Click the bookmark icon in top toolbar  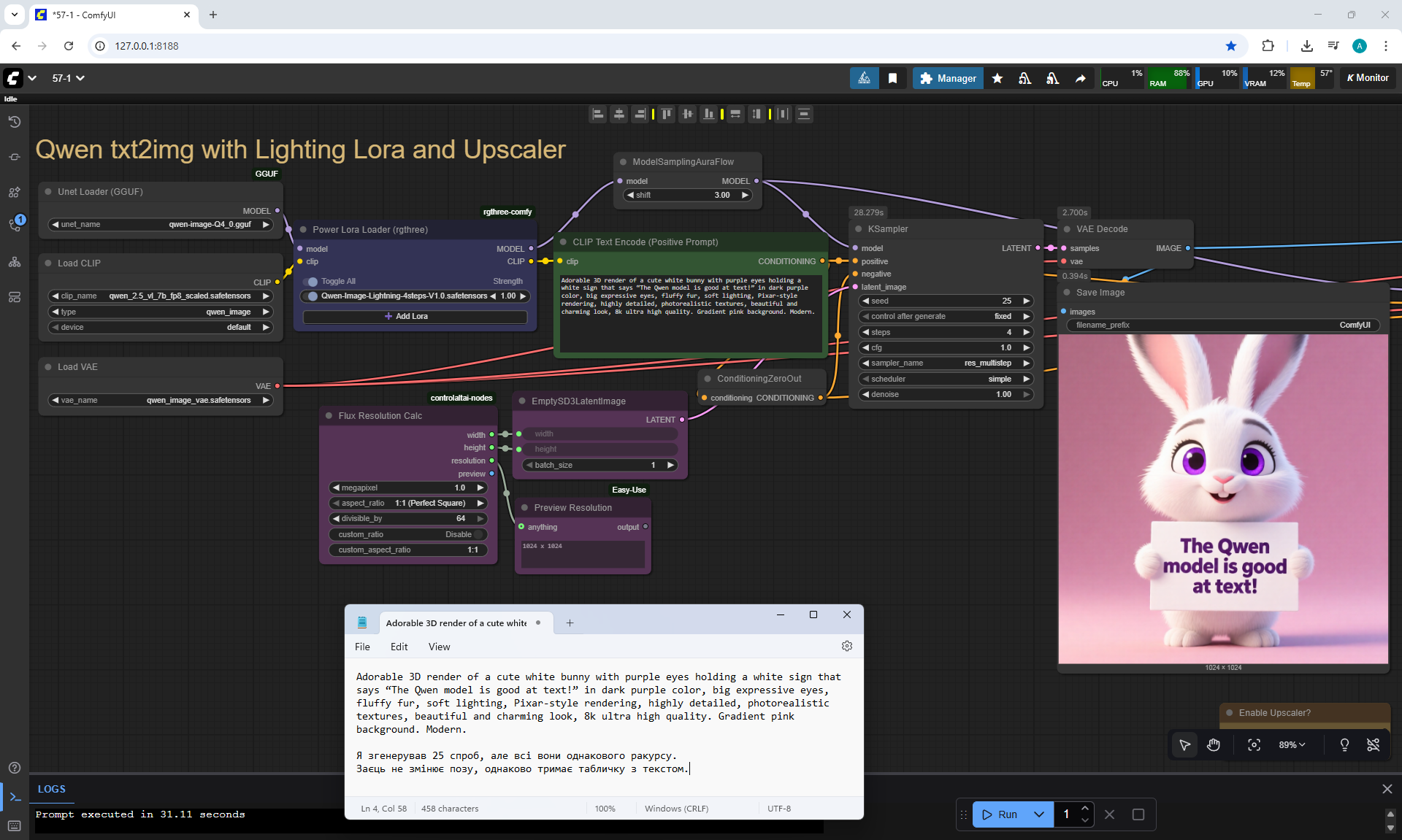tap(892, 78)
